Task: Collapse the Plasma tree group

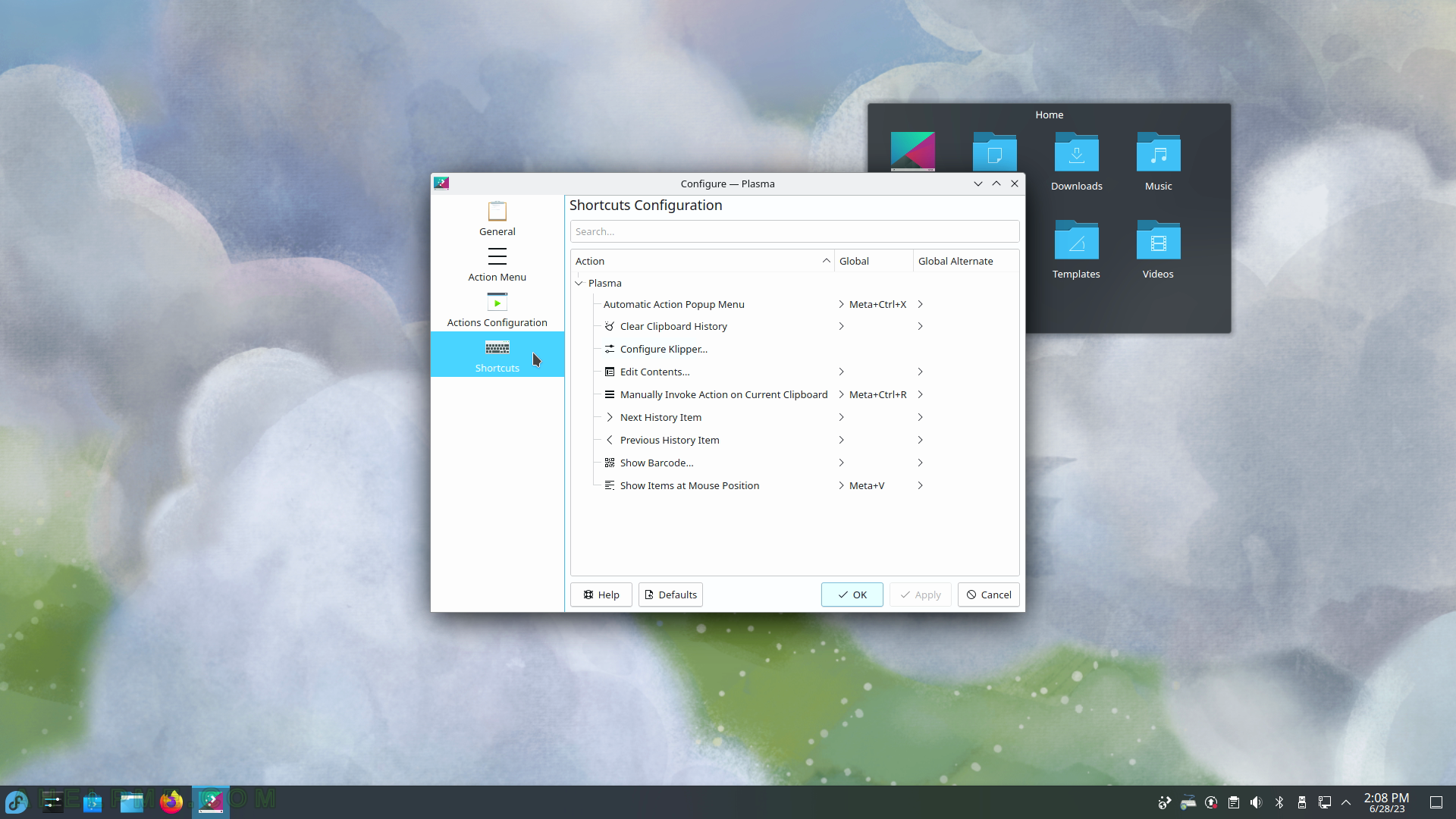Action: [579, 283]
